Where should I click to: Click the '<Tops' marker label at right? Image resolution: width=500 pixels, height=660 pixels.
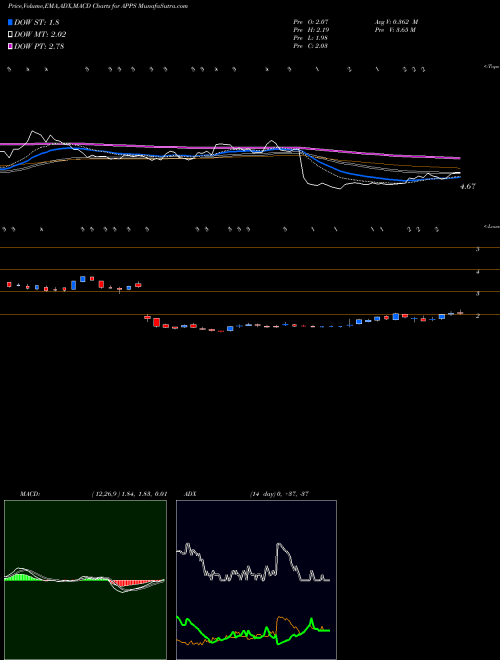(491, 67)
